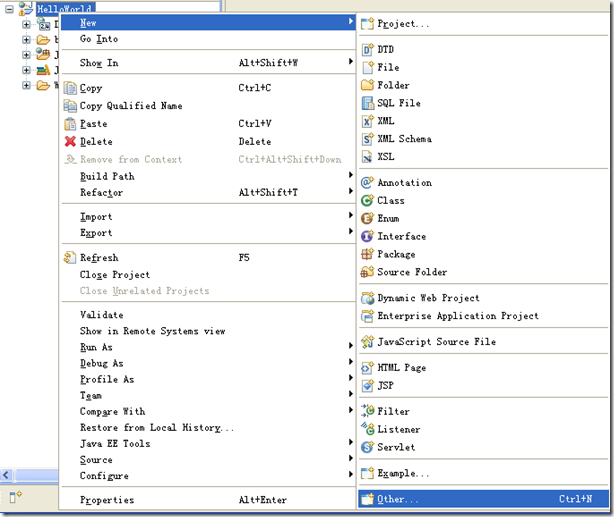Open the Refactor submenu arrow
This screenshot has height=517, width=614.
click(351, 191)
